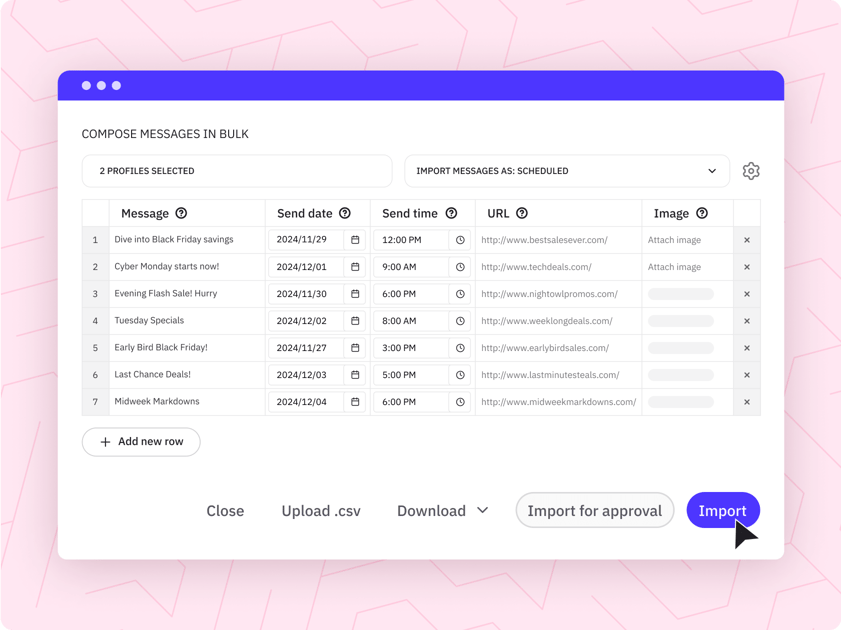Click the Message column help icon
841x630 pixels.
point(181,213)
